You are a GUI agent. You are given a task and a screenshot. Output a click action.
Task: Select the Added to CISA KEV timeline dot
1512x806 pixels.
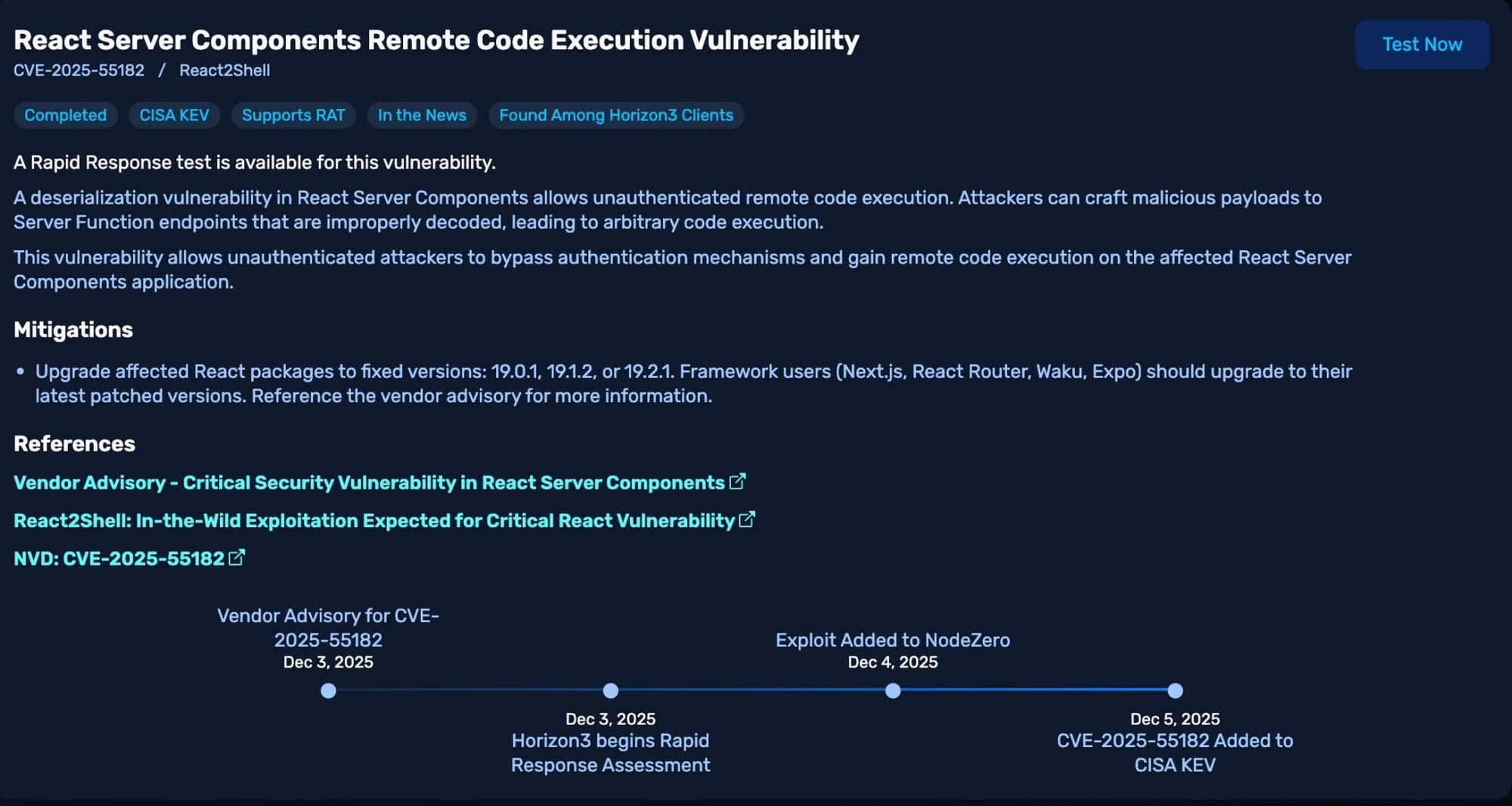click(x=1175, y=690)
